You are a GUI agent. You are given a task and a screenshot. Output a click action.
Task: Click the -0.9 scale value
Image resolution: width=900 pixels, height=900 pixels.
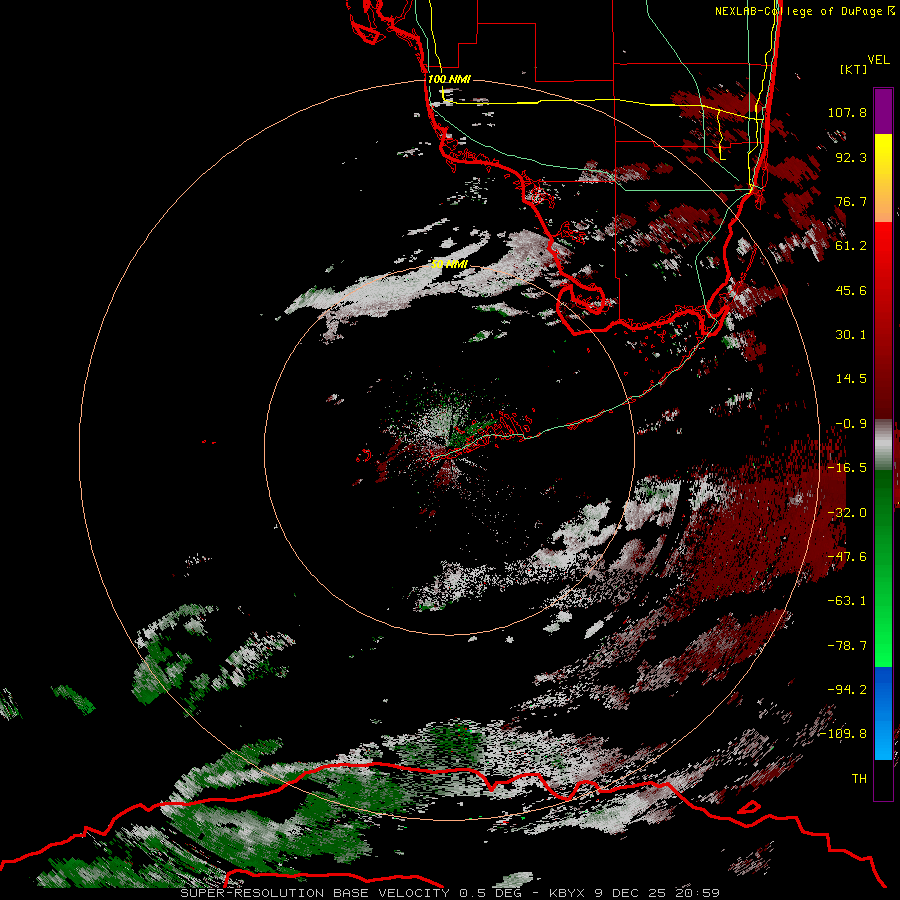click(x=851, y=424)
